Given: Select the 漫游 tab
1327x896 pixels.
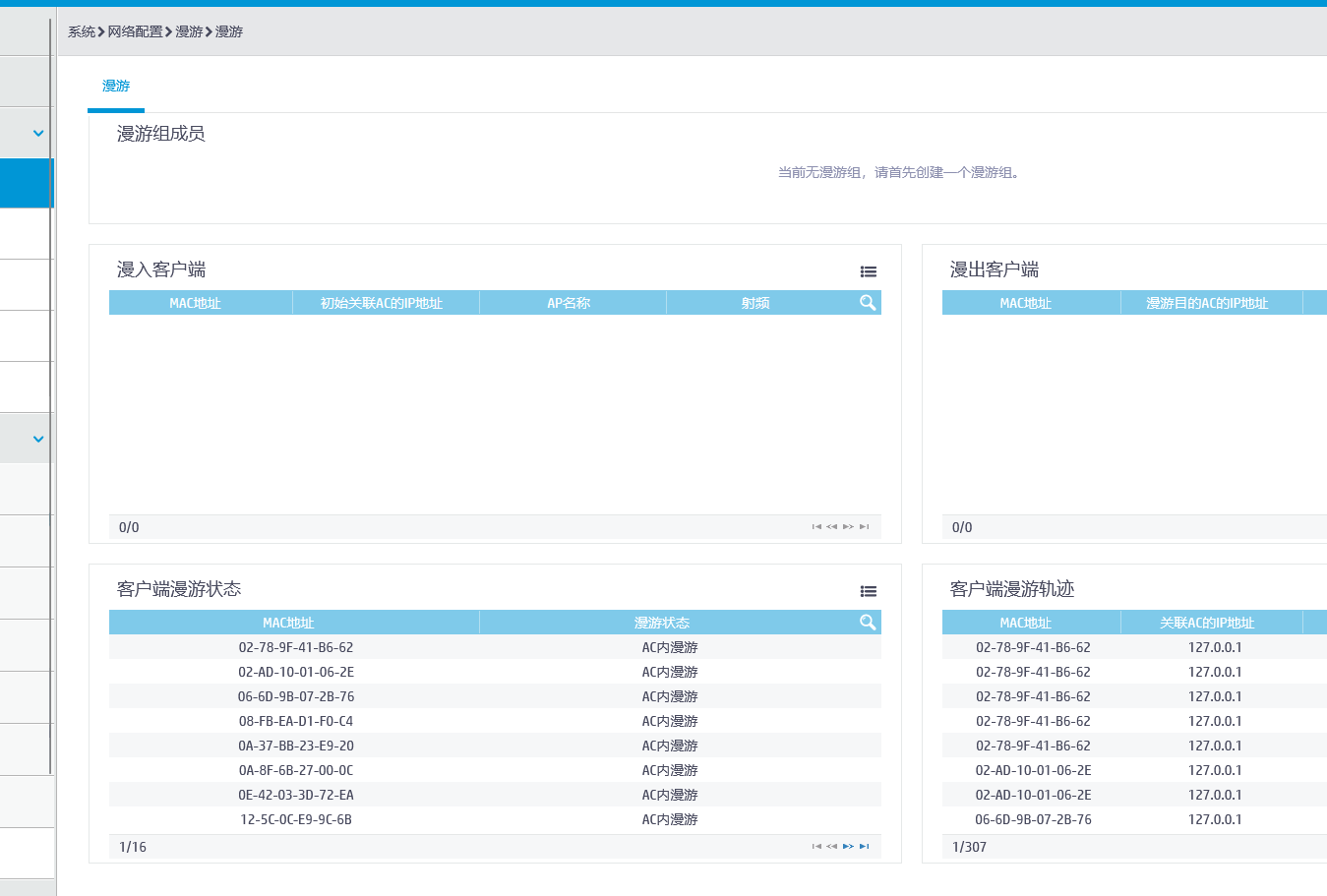Looking at the screenshot, I should point(116,87).
